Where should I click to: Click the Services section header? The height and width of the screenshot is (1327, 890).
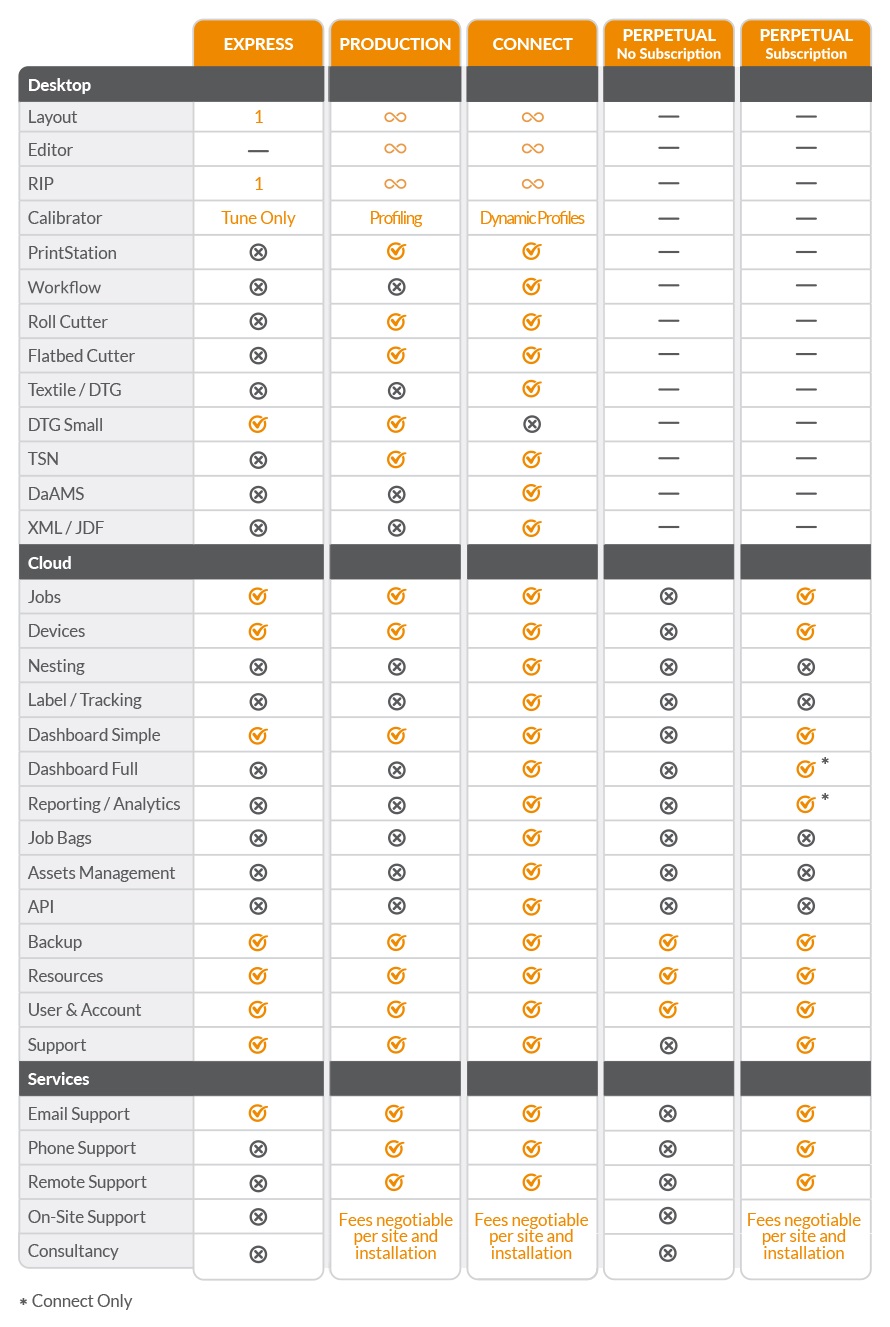(x=58, y=1079)
